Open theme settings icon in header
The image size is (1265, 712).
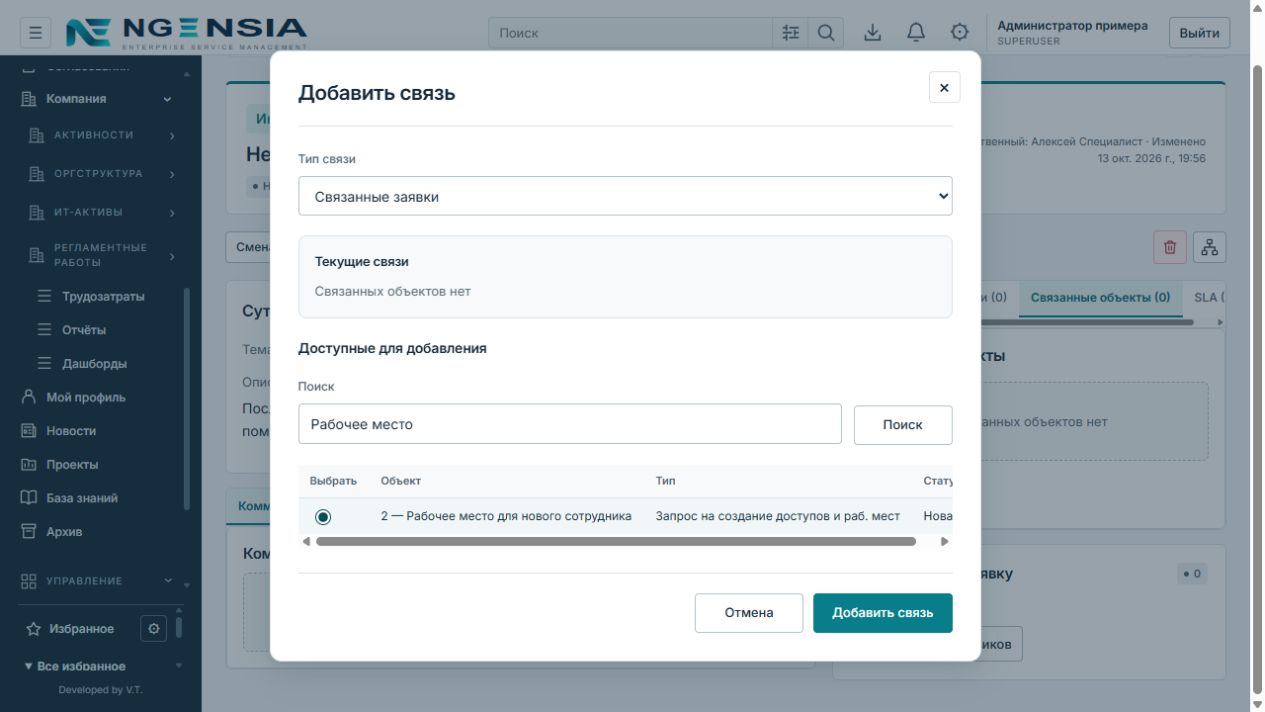(x=960, y=33)
